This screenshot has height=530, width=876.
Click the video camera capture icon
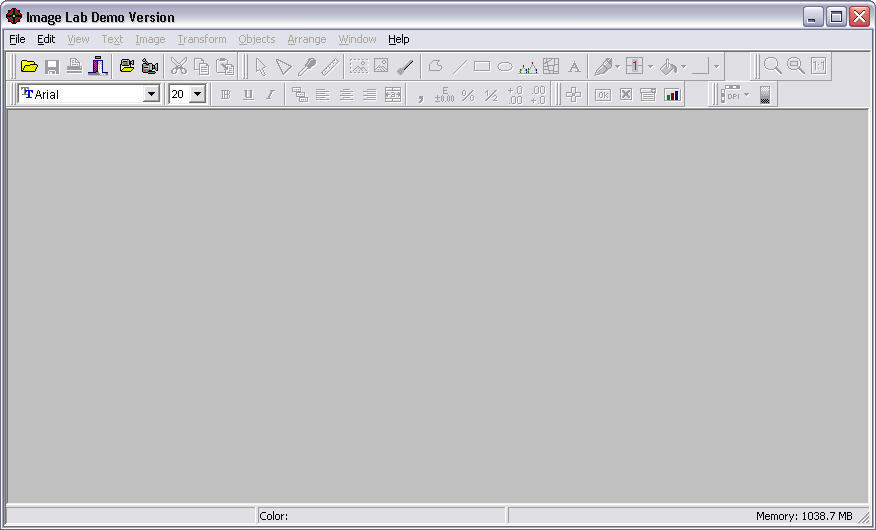coord(150,66)
